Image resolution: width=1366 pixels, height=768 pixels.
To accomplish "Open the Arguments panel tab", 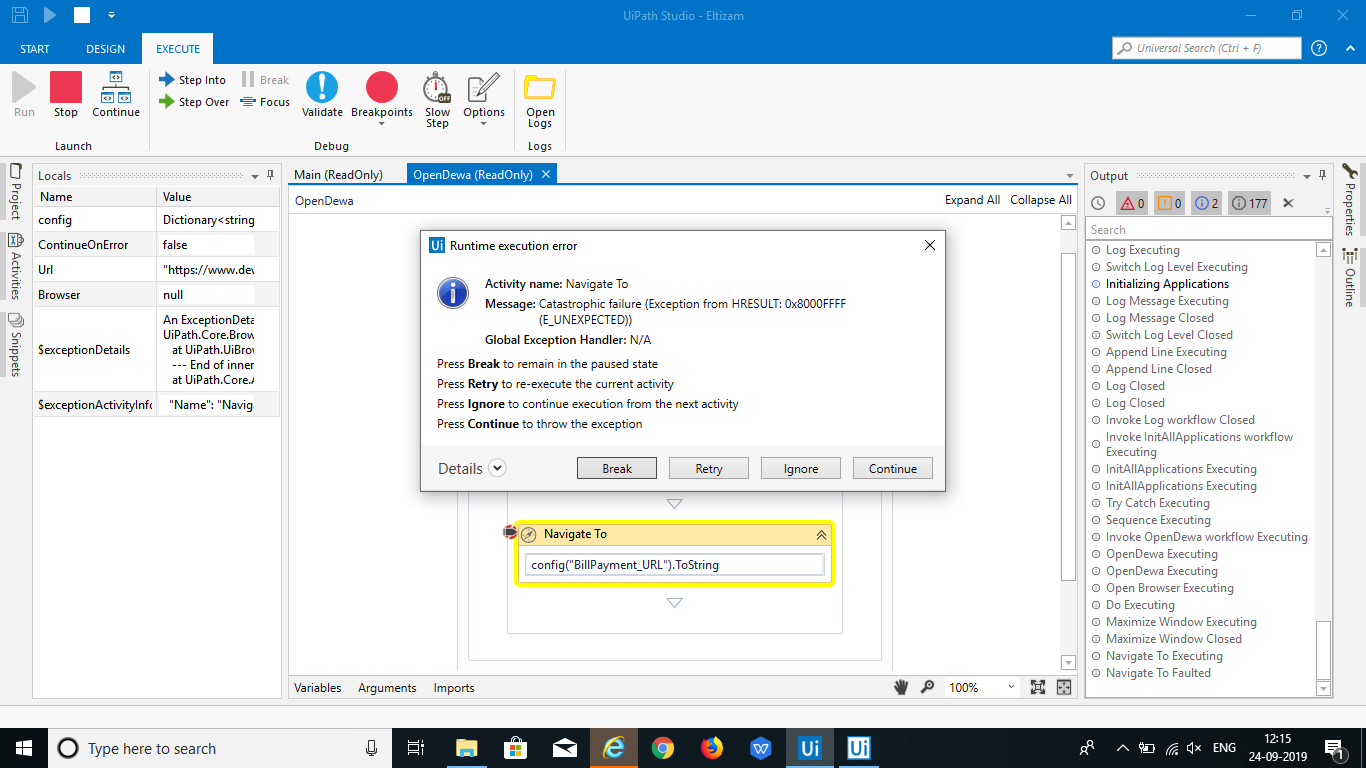I will click(x=387, y=688).
